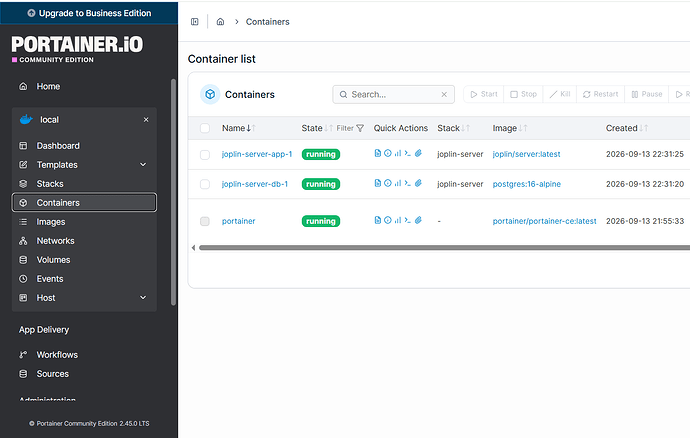690x438 pixels.
Task: Focus the container Search field
Action: pos(393,95)
